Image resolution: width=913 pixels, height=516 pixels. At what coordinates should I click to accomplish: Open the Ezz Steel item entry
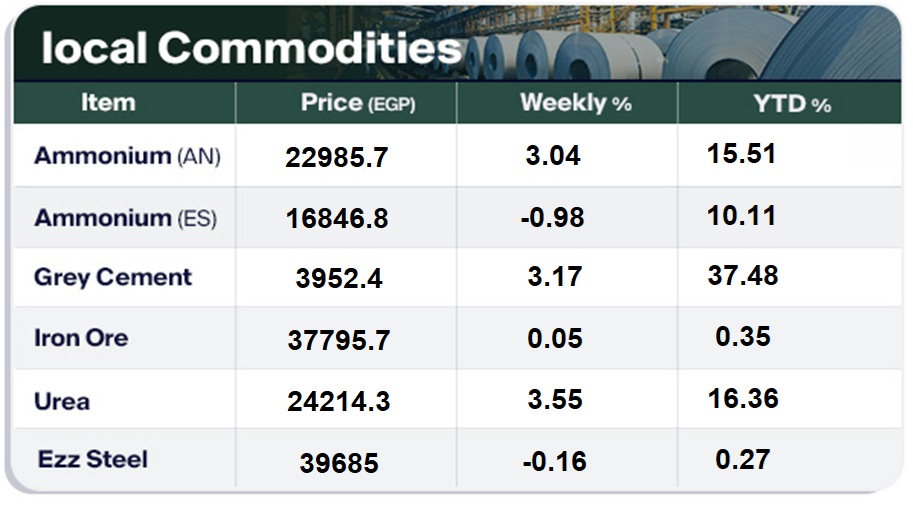pos(93,460)
